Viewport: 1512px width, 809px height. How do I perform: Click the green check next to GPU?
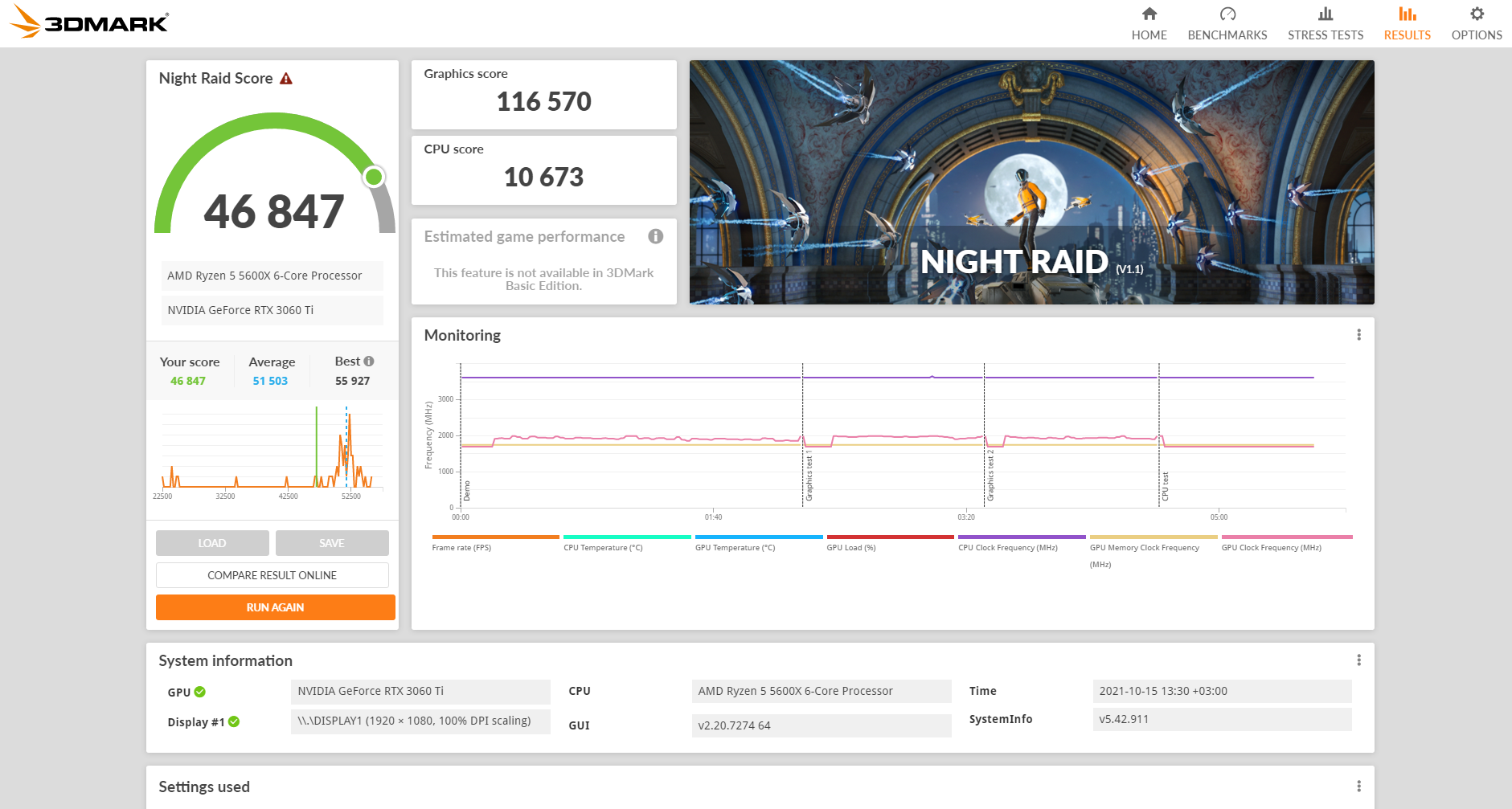point(200,692)
